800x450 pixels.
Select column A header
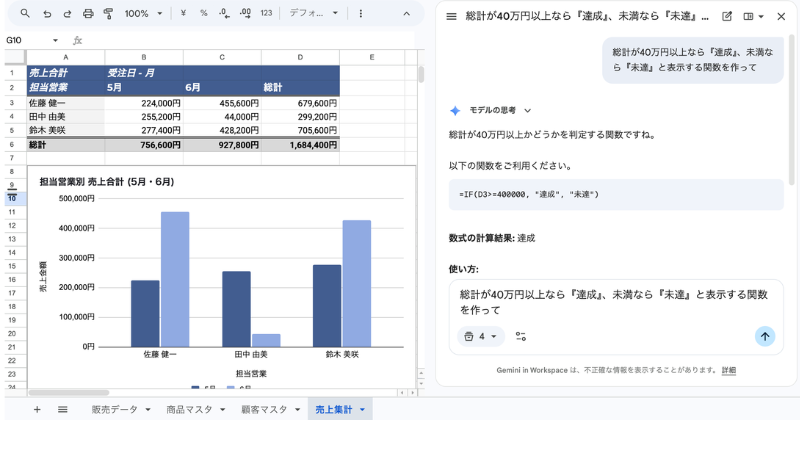(66, 57)
